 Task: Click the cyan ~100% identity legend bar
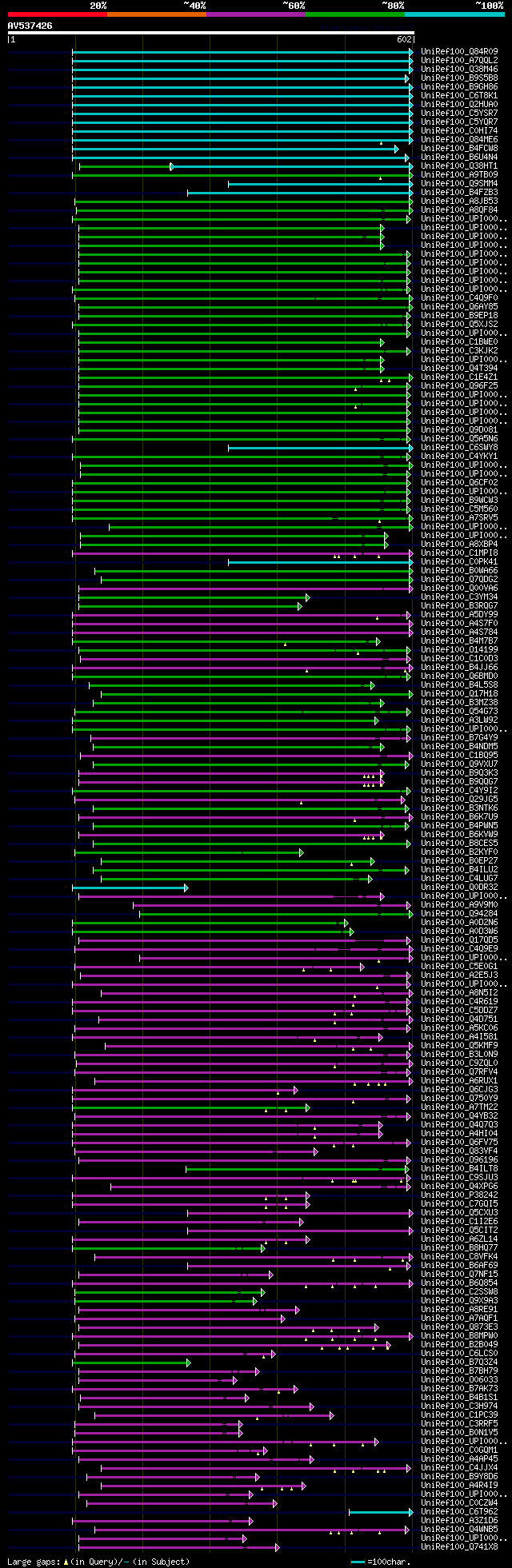(454, 14)
